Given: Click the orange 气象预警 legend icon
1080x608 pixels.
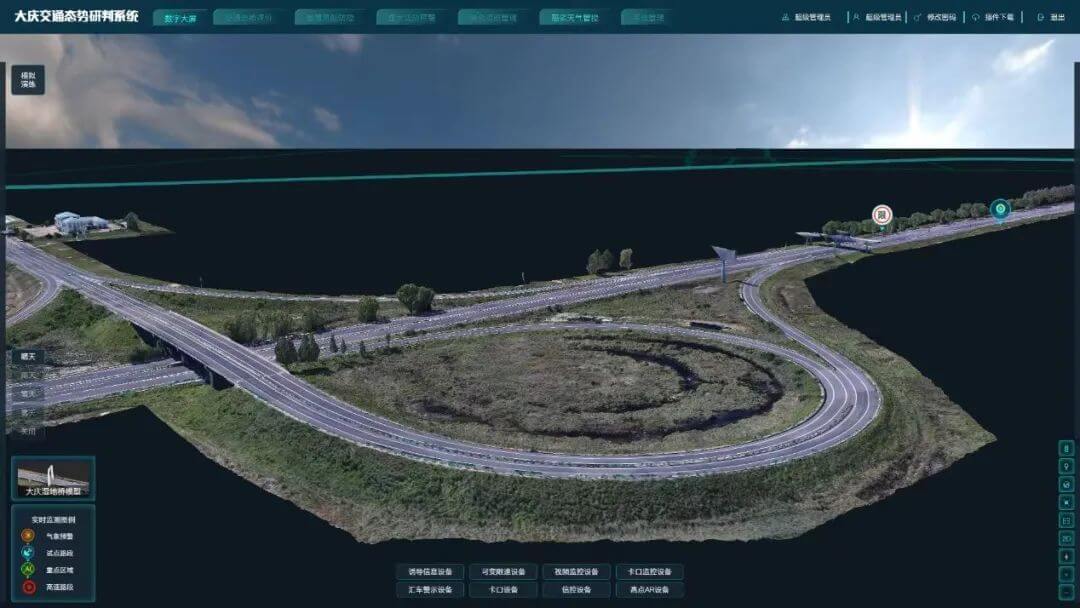Looking at the screenshot, I should click(28, 536).
